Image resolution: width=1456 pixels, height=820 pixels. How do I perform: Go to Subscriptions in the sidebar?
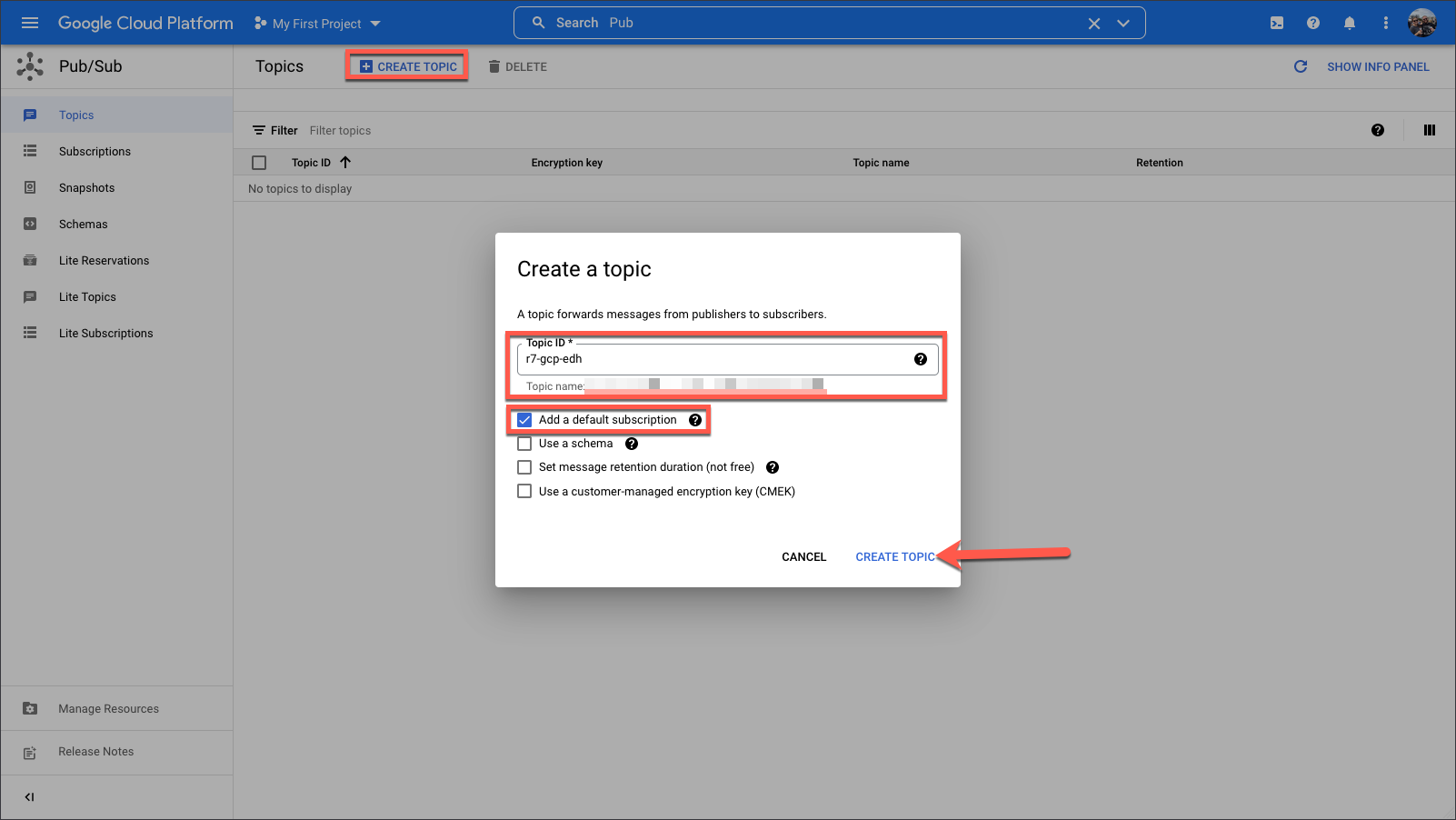coord(116,151)
